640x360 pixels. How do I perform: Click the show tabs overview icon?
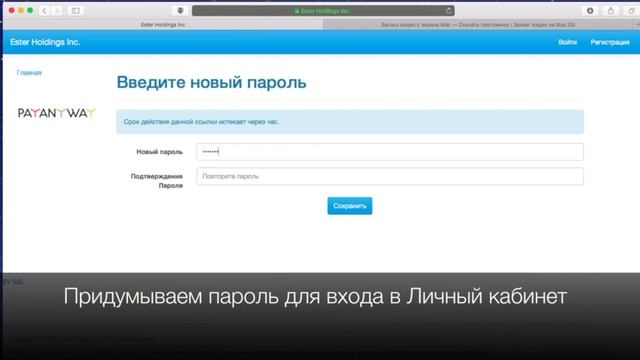click(631, 11)
